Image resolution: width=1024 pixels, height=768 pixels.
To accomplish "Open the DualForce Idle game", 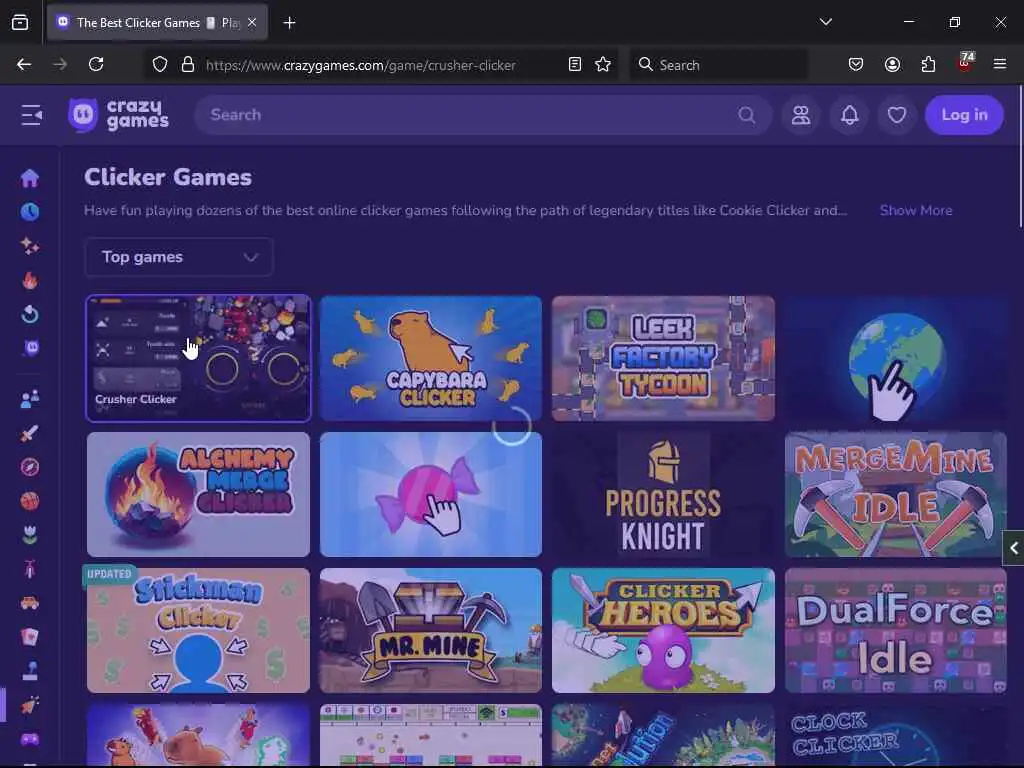I will tap(895, 630).
